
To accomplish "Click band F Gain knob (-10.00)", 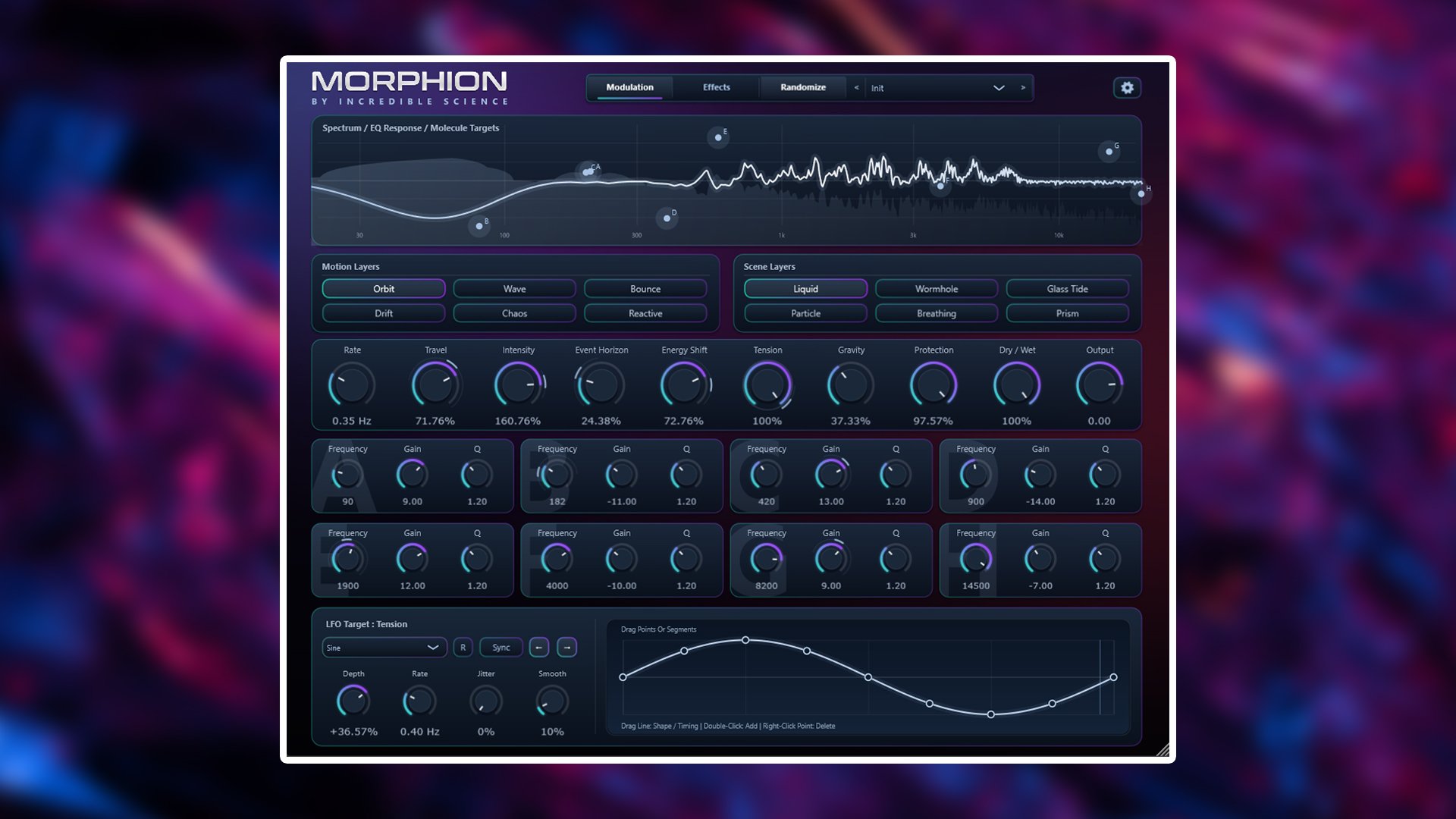I will pos(622,560).
